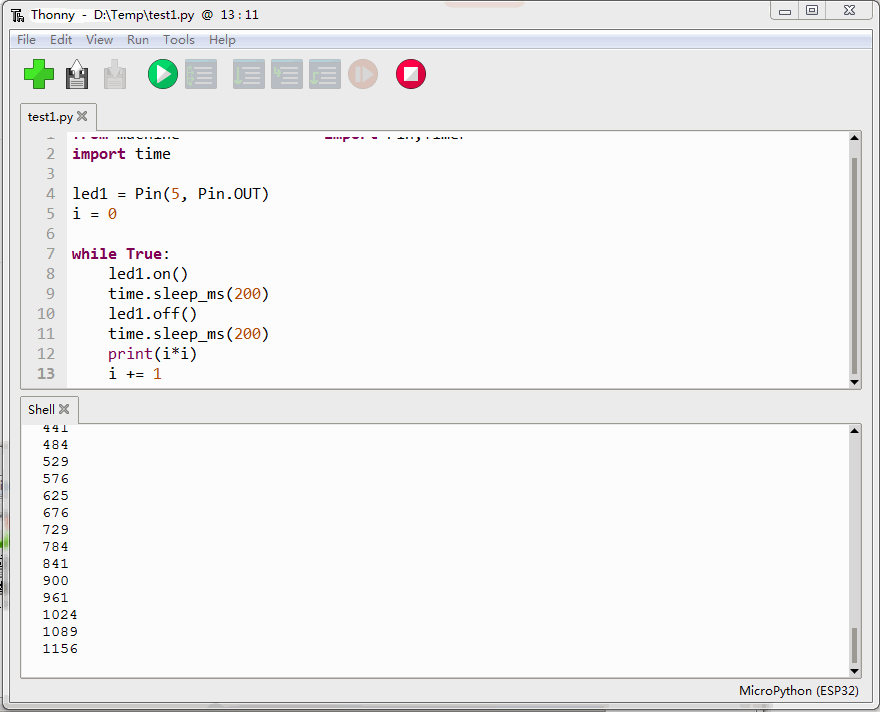Click the 'led1.off()' line
Screen dimensions: 880x712
tap(153, 314)
